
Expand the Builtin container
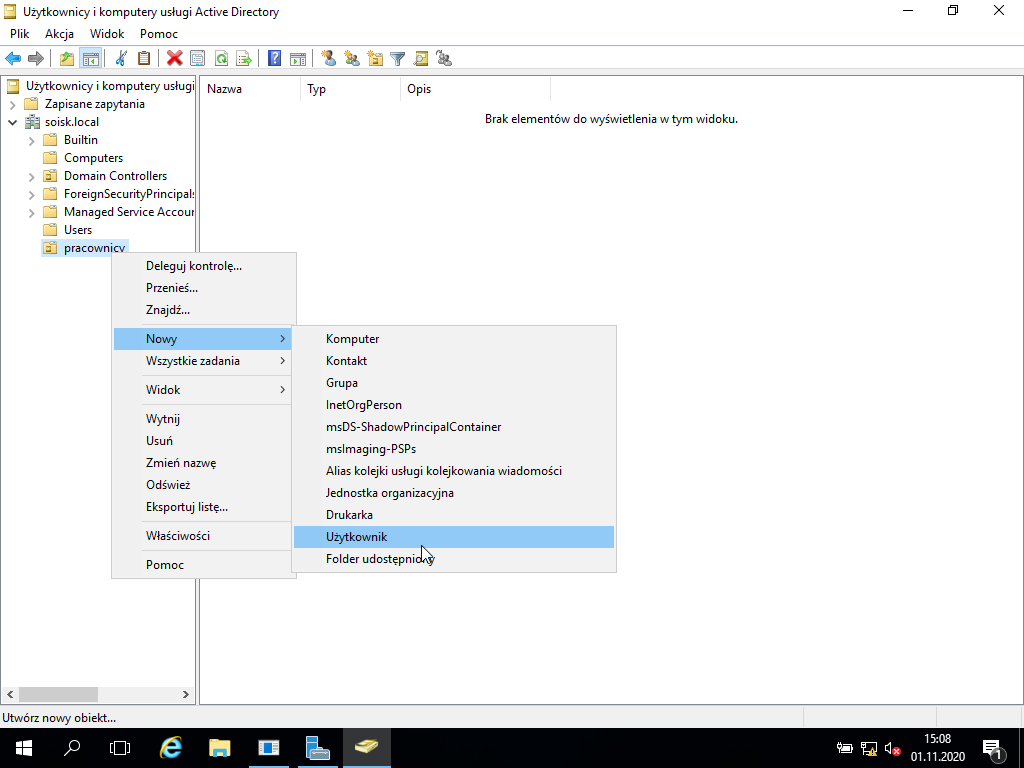coord(31,140)
